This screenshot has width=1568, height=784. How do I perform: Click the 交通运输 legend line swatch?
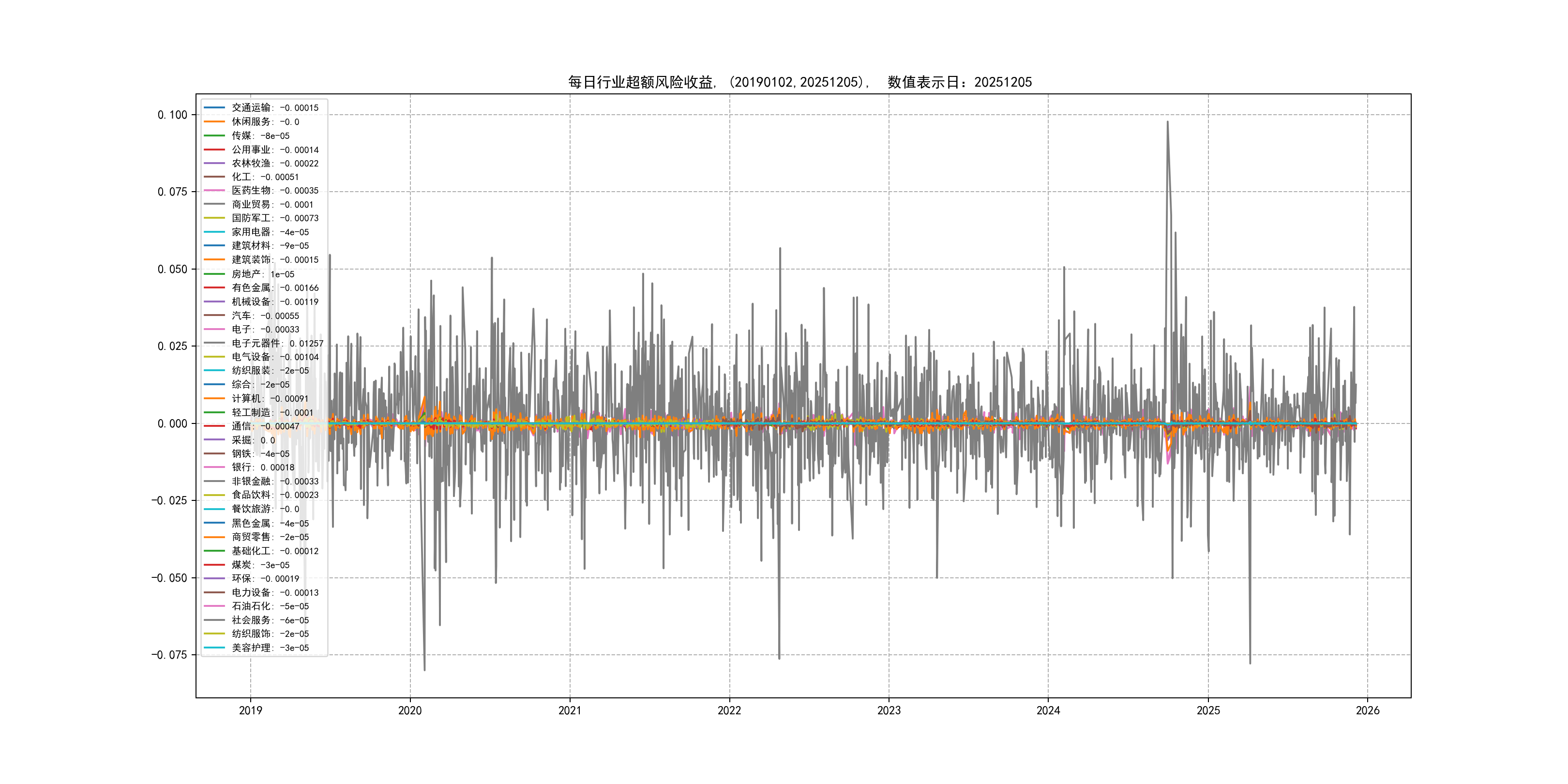pos(214,108)
